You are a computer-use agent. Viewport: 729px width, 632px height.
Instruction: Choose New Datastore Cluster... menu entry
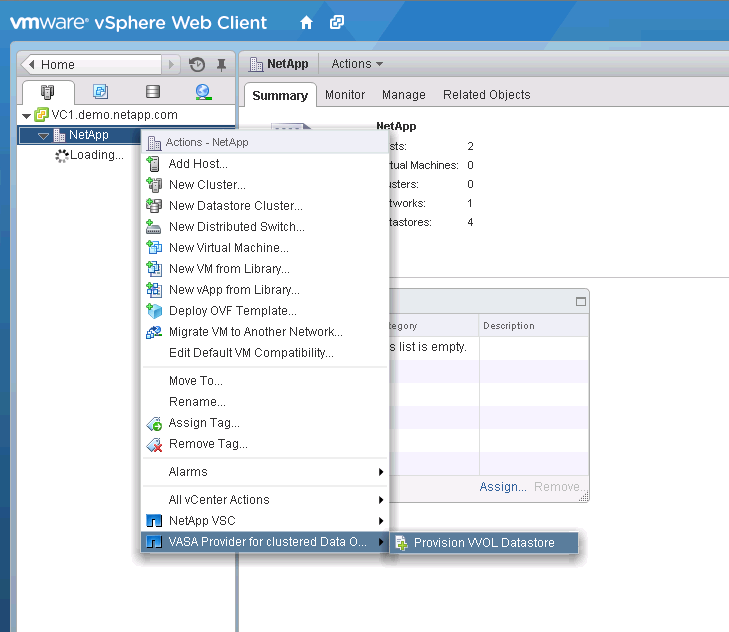(x=265, y=206)
